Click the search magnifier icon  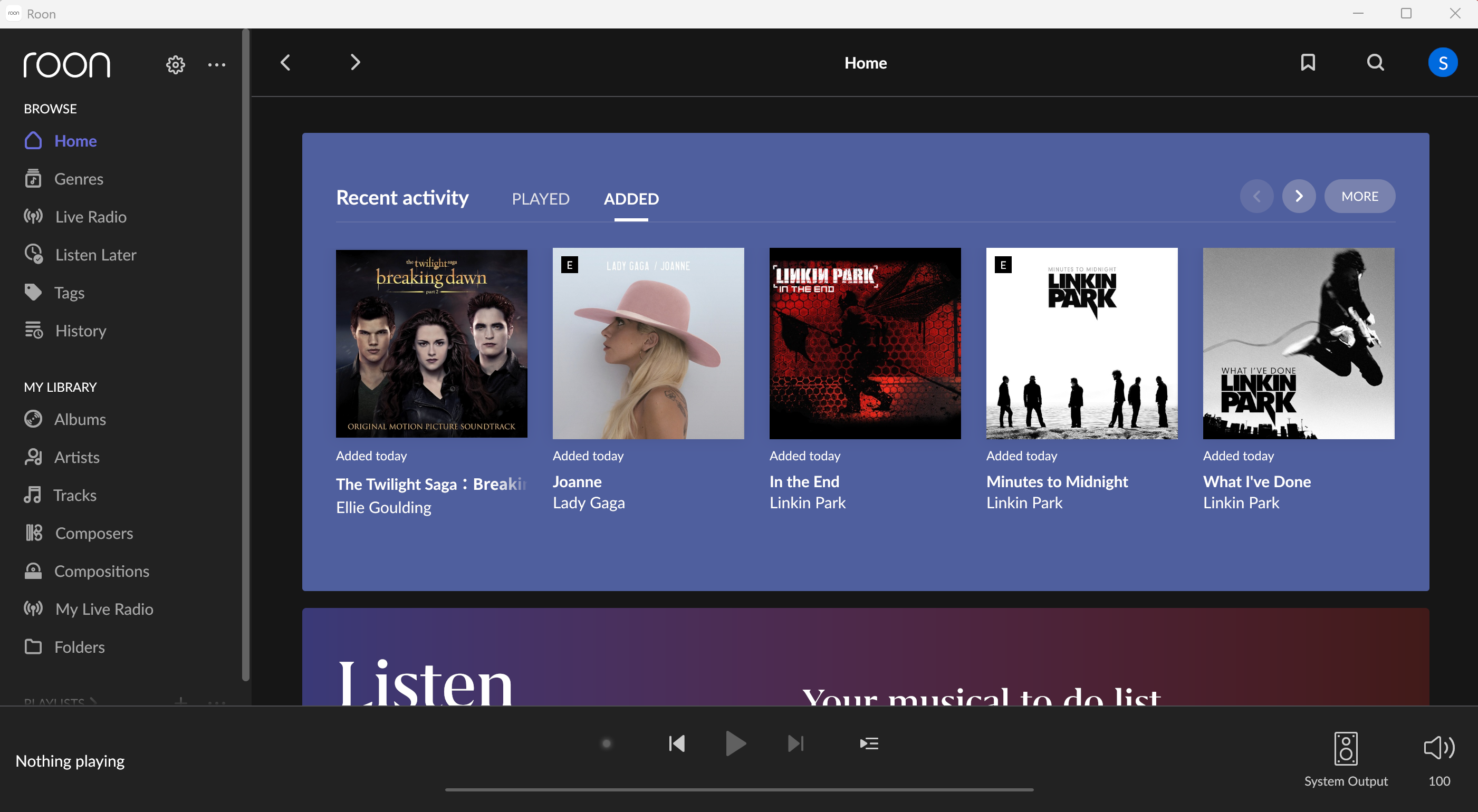tap(1375, 63)
